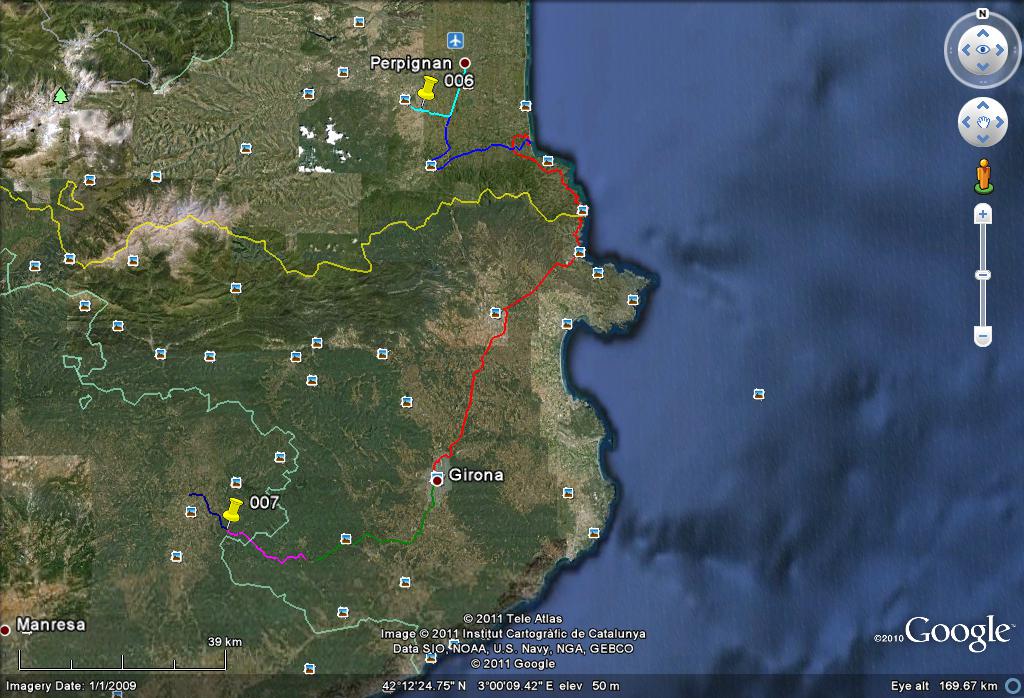Click the green tree park icon
The image size is (1024, 698).
click(61, 96)
